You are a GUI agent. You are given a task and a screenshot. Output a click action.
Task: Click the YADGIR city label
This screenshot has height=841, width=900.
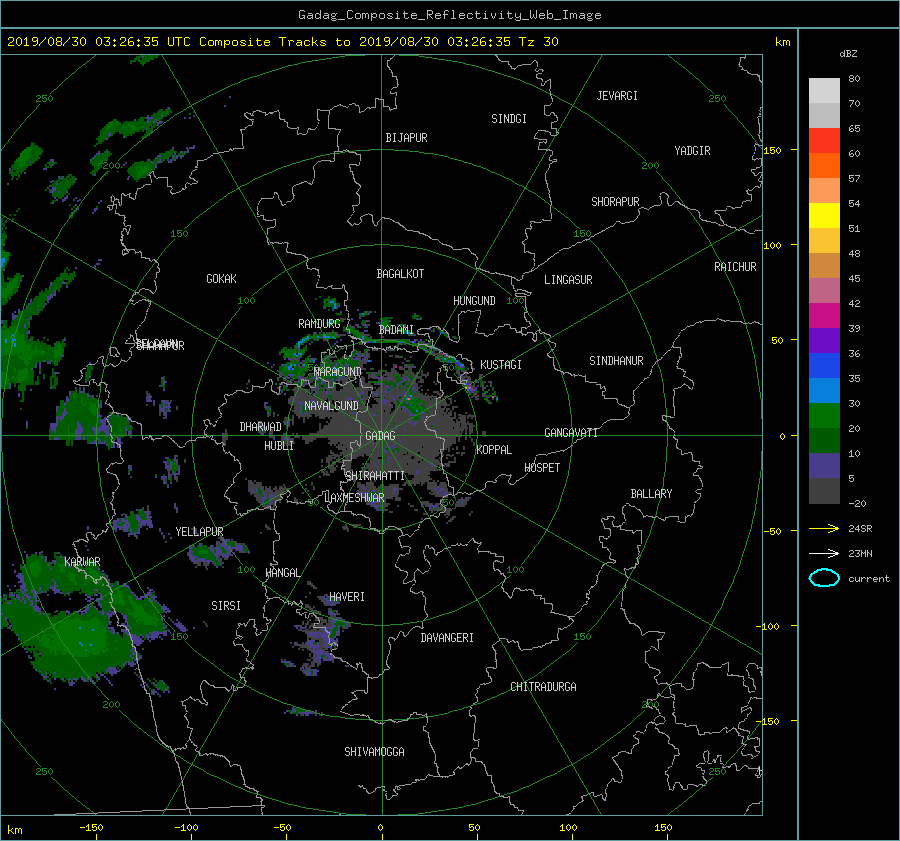coord(692,150)
